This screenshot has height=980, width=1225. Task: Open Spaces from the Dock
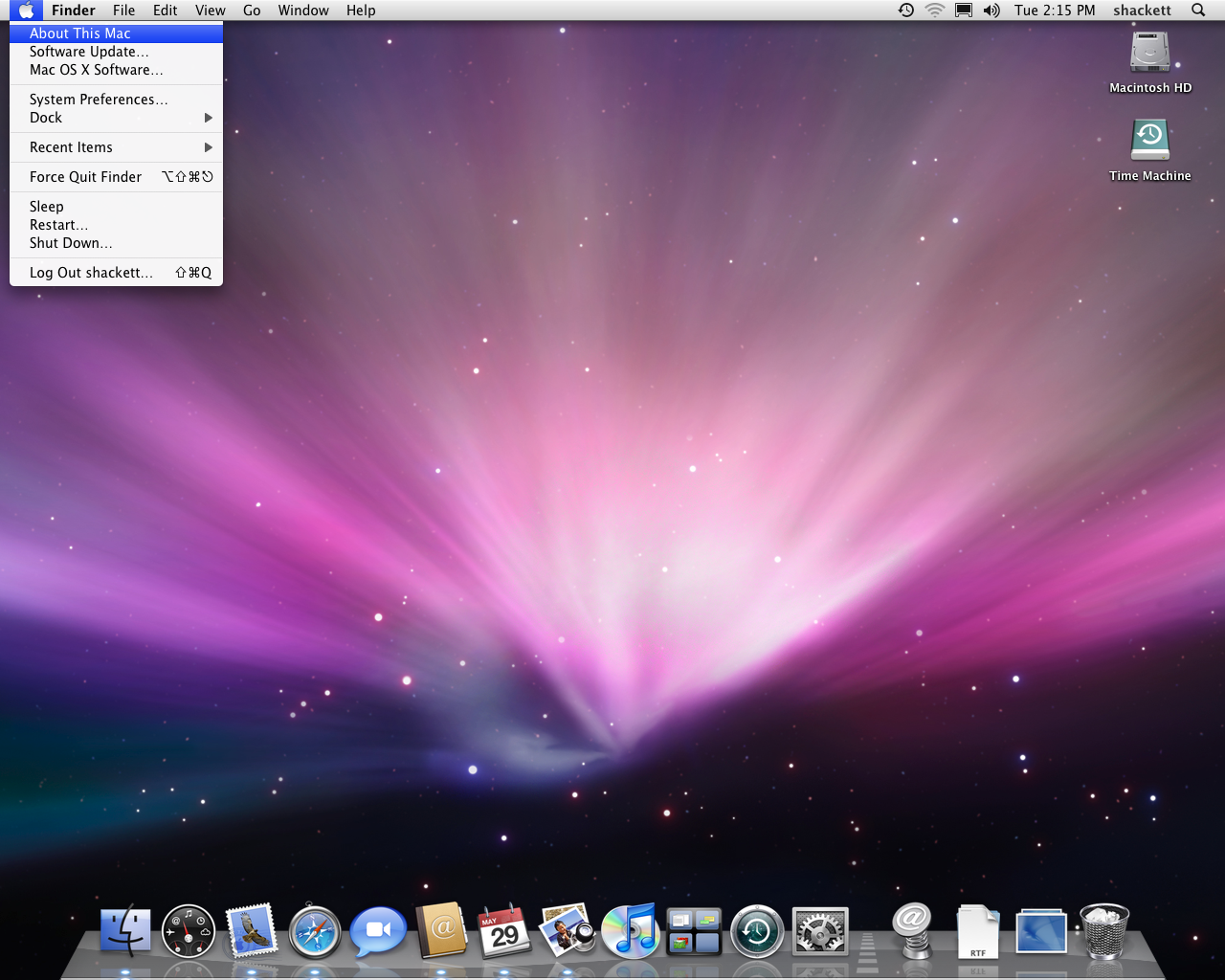tap(694, 931)
